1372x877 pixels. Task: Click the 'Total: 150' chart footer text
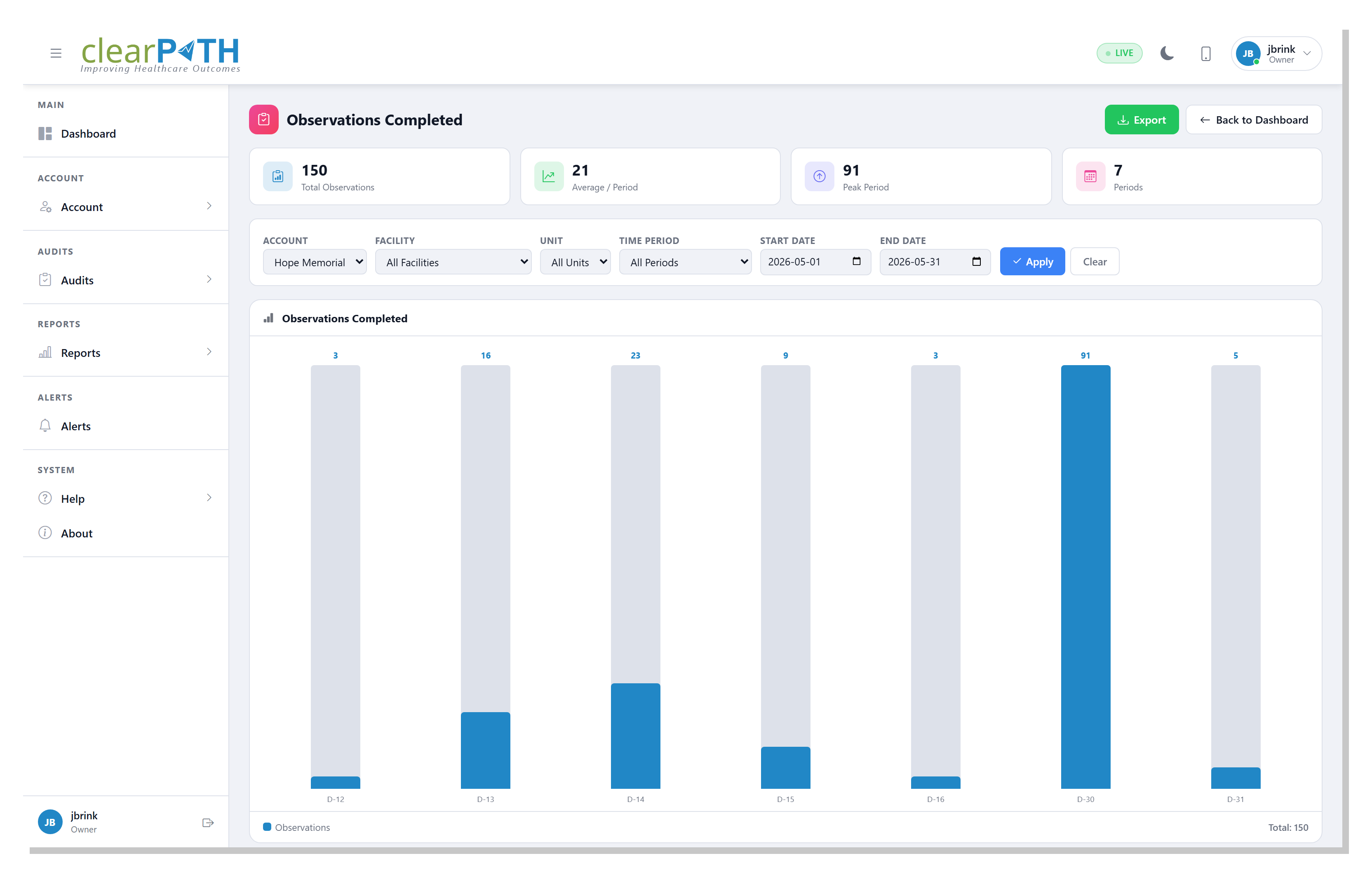pyautogui.click(x=1287, y=828)
